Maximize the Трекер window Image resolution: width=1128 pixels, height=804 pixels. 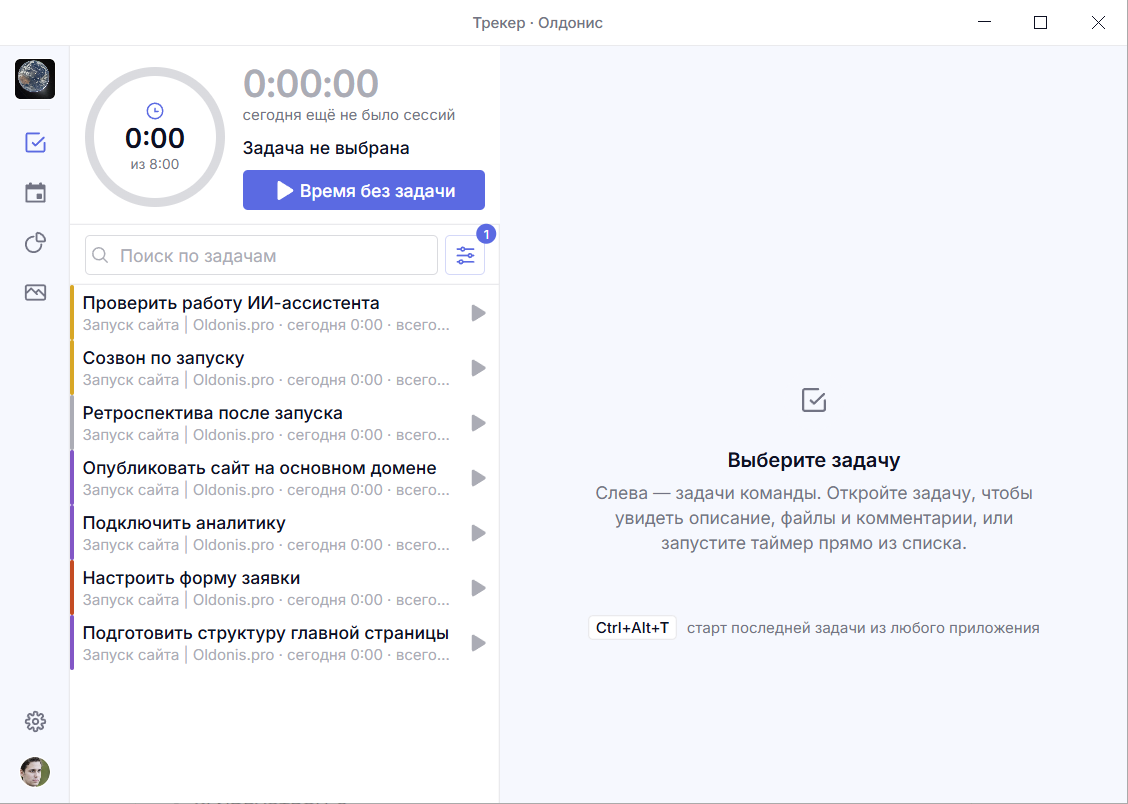[1040, 23]
